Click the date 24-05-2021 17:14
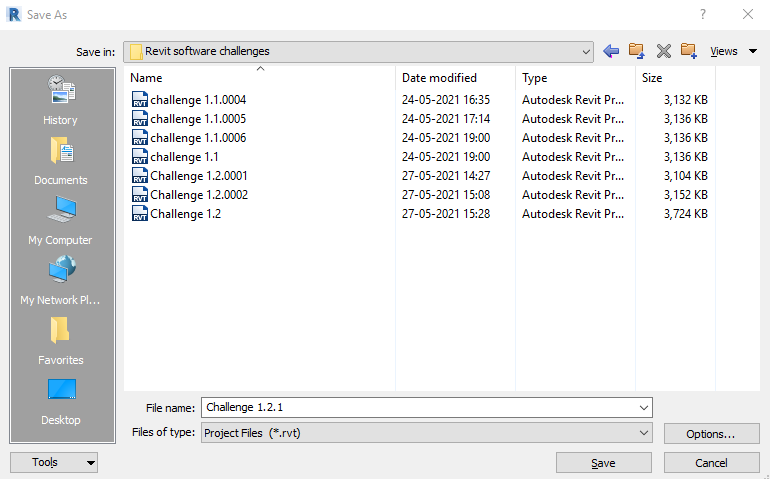This screenshot has height=479, width=770. (446, 119)
